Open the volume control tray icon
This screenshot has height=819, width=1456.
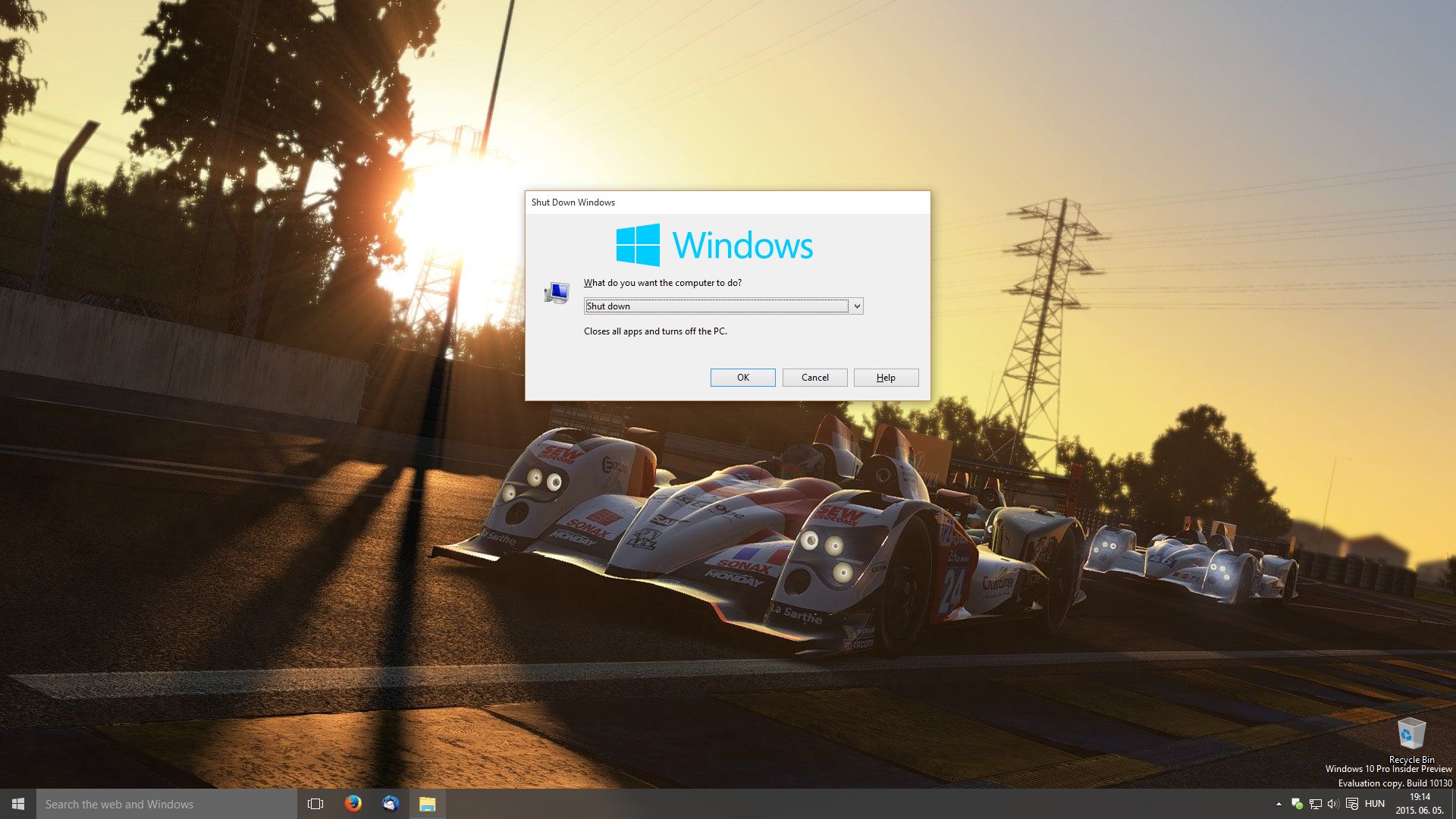[x=1333, y=804]
